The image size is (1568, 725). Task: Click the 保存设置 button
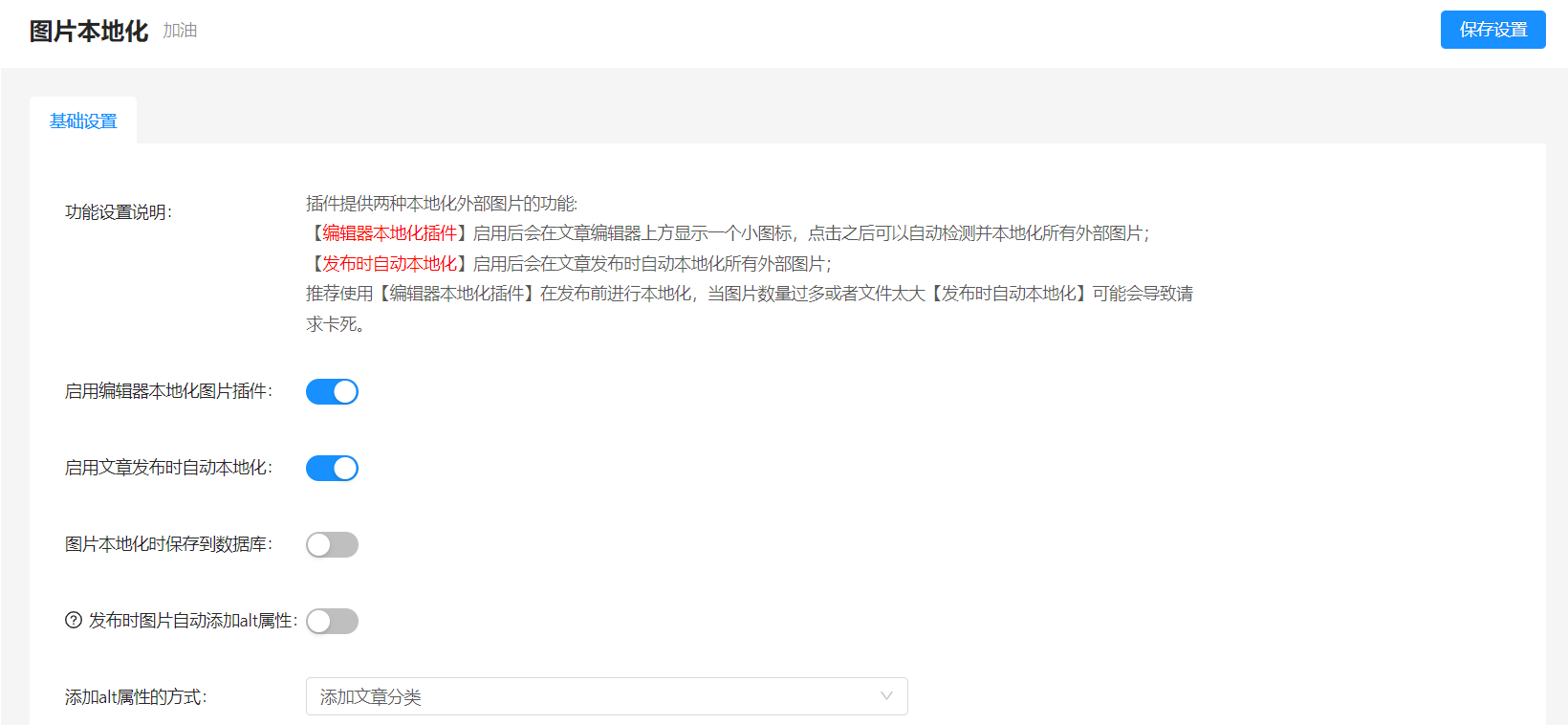pyautogui.click(x=1492, y=30)
